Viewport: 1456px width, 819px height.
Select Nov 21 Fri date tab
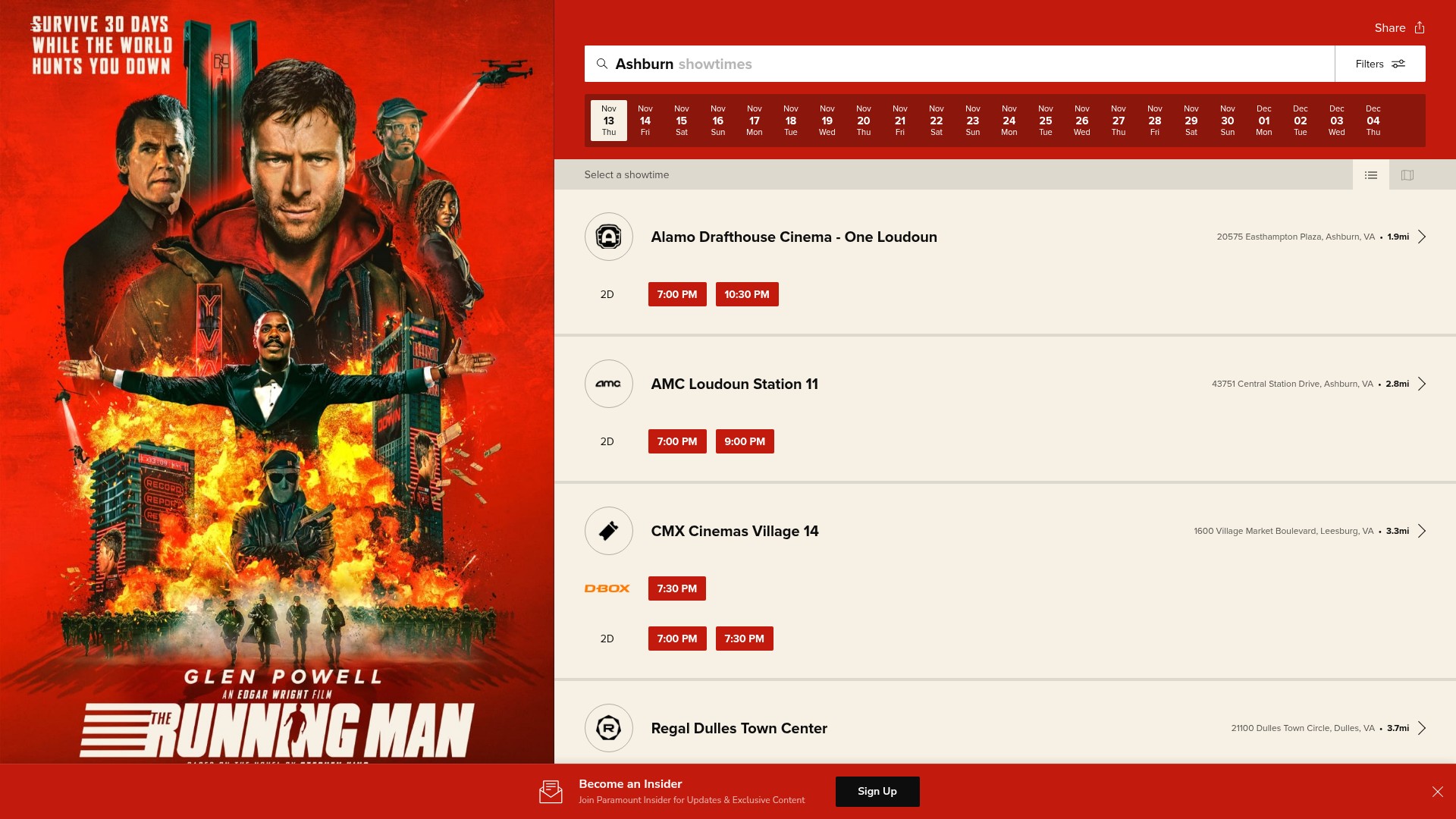click(x=900, y=121)
